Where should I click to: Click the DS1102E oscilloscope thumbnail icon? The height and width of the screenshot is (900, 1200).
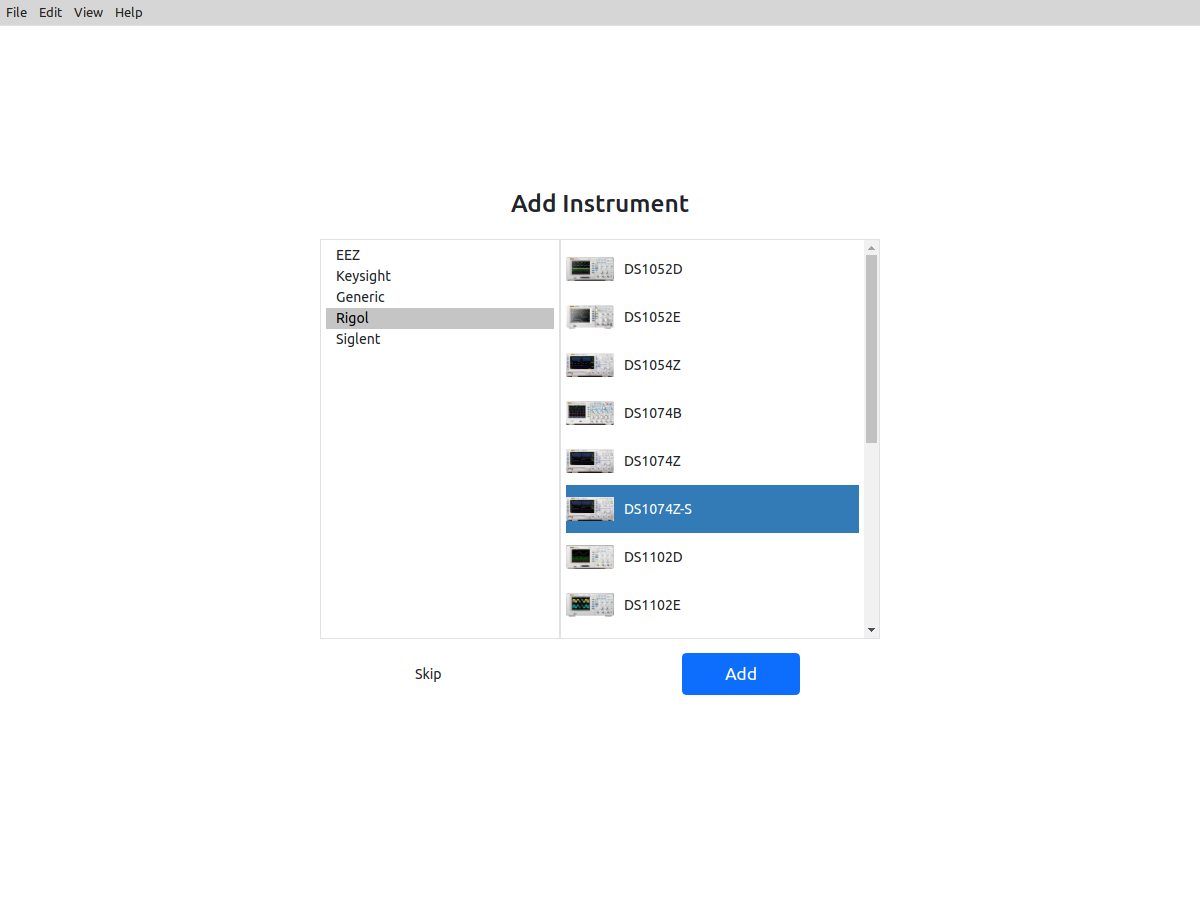point(590,605)
